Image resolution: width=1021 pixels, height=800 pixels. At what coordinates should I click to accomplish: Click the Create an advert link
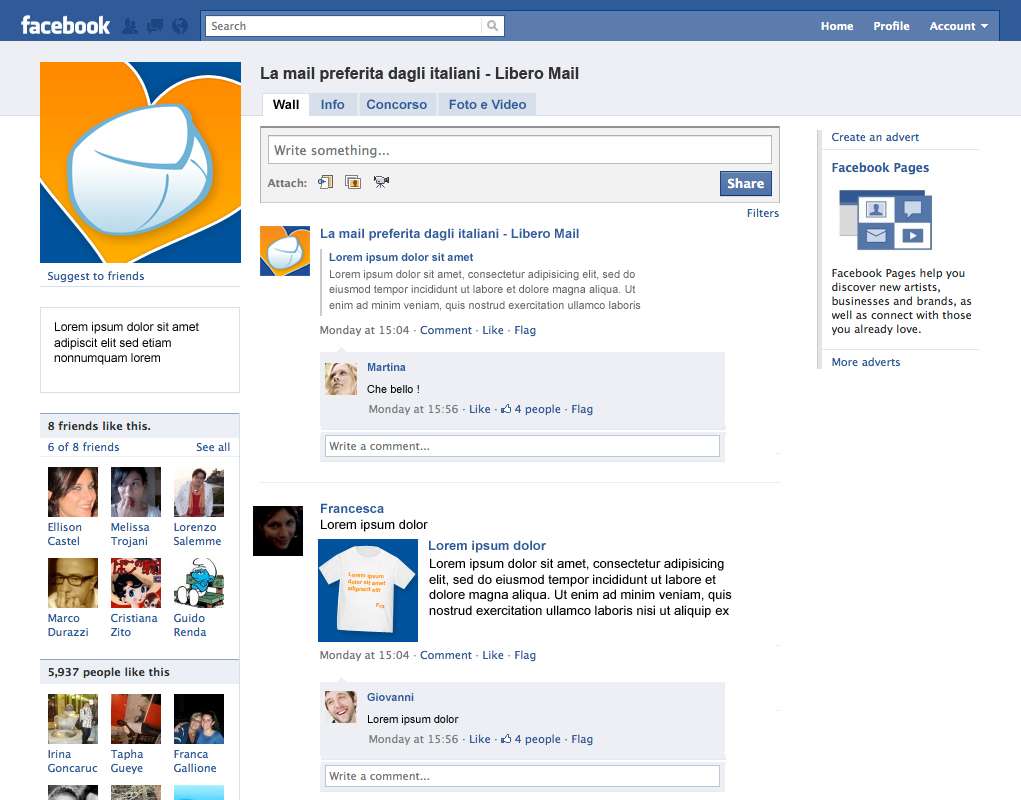point(875,137)
